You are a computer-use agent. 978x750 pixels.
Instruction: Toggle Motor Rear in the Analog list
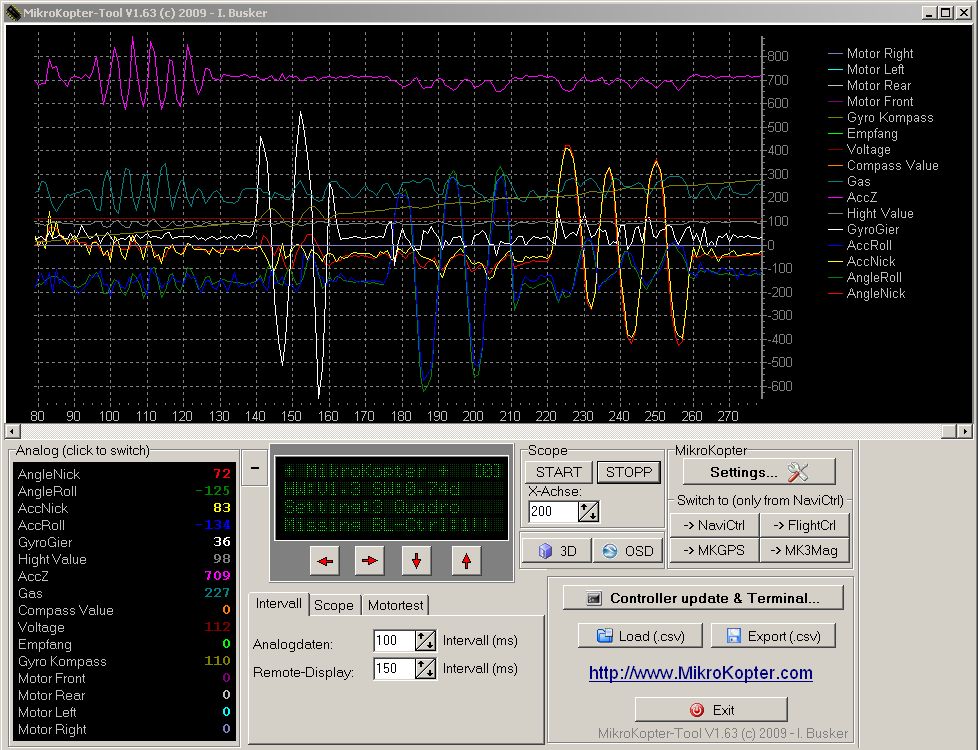(124, 695)
